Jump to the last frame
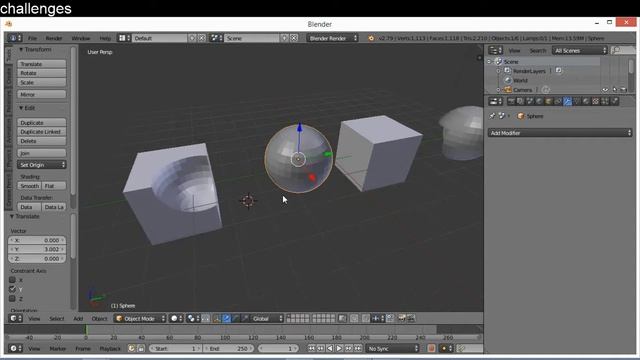 (358, 348)
